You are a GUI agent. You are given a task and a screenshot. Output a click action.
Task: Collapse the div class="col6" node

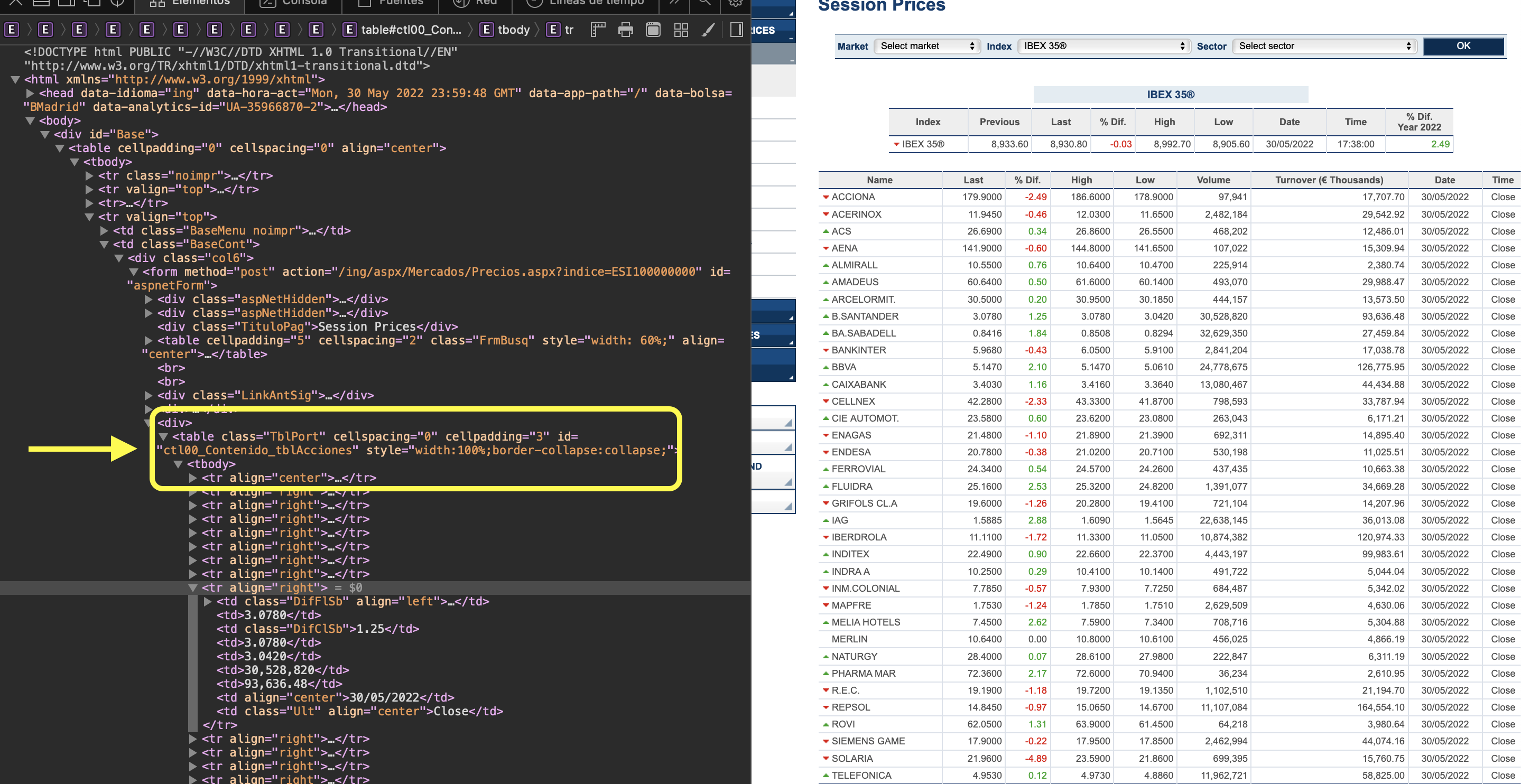tap(119, 258)
